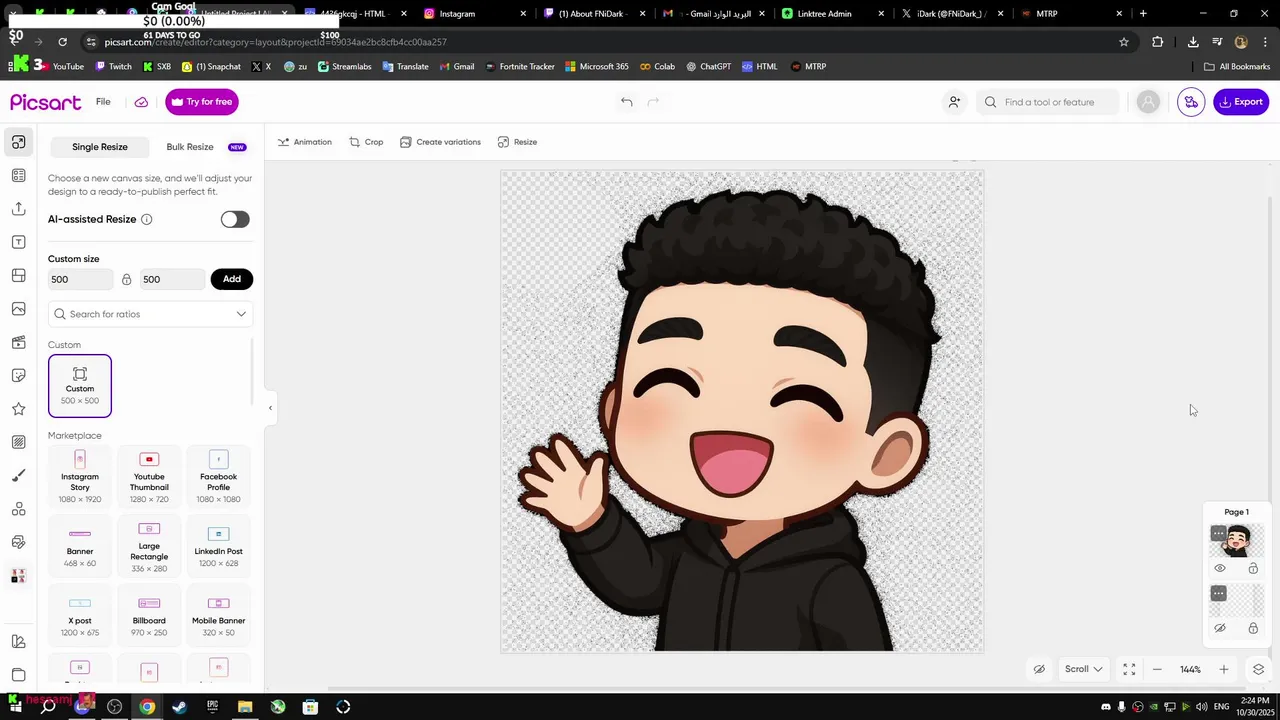Open the My Folders icon at sidebar bottom
The height and width of the screenshot is (720, 1280).
click(18, 675)
